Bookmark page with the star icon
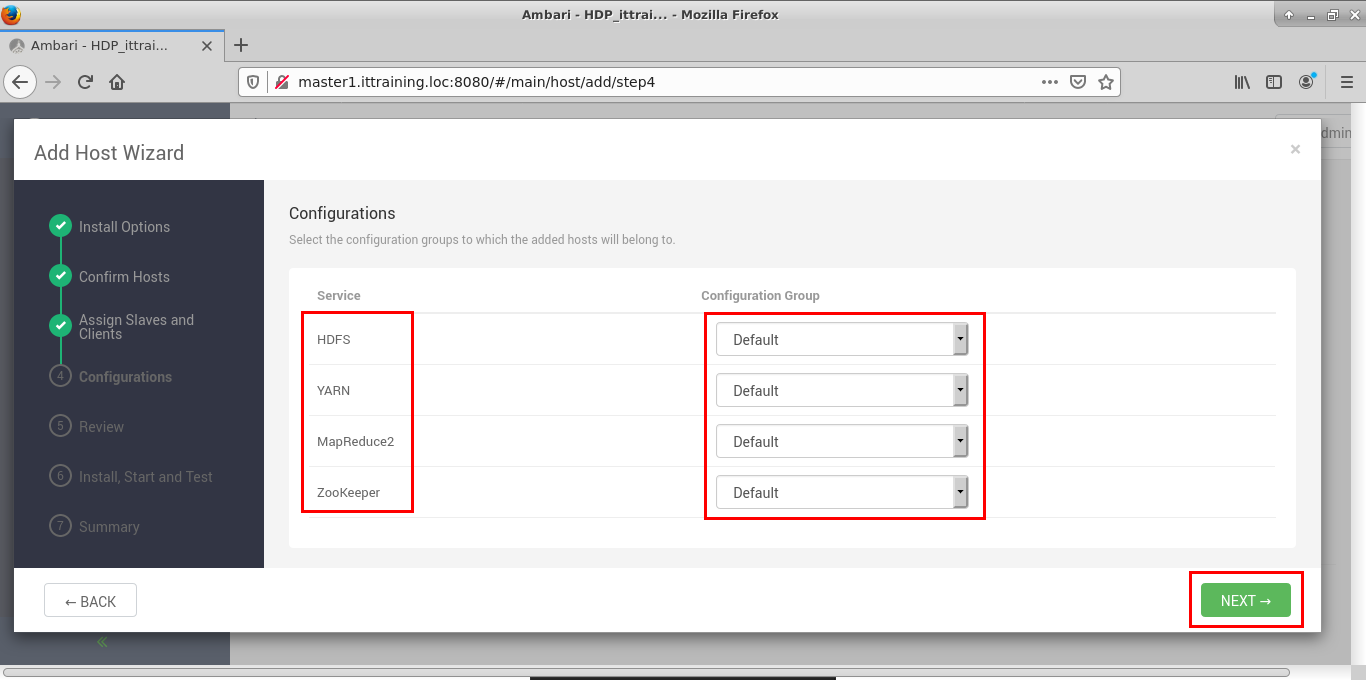 coord(1106,82)
